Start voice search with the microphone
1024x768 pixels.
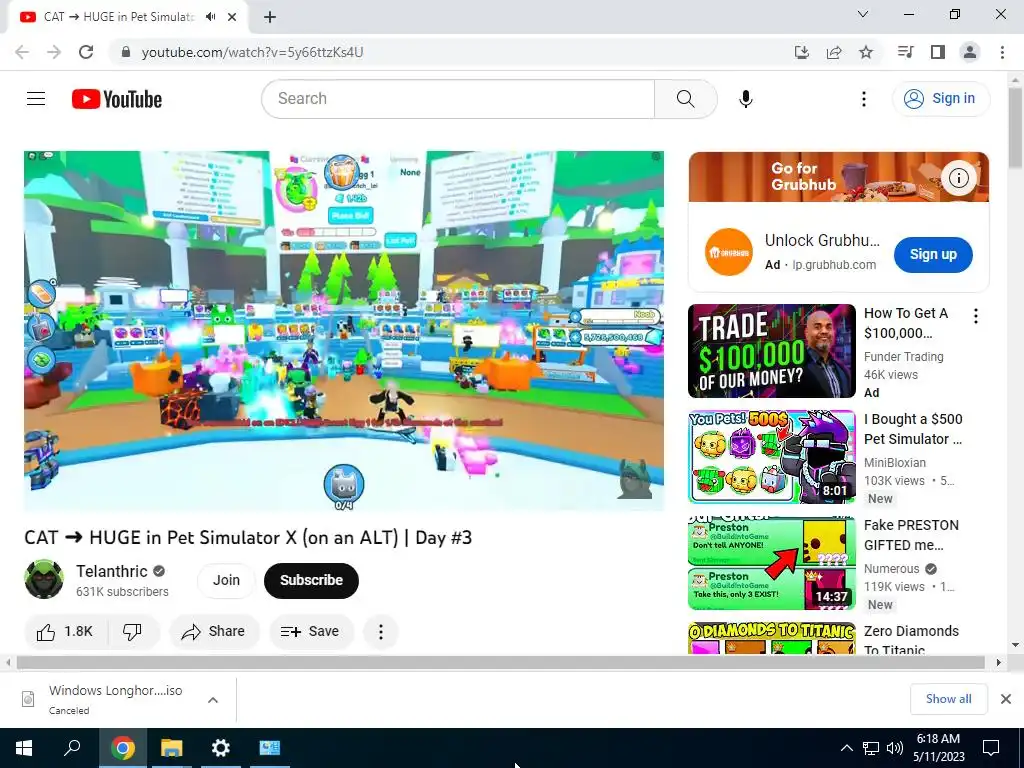[x=745, y=99]
